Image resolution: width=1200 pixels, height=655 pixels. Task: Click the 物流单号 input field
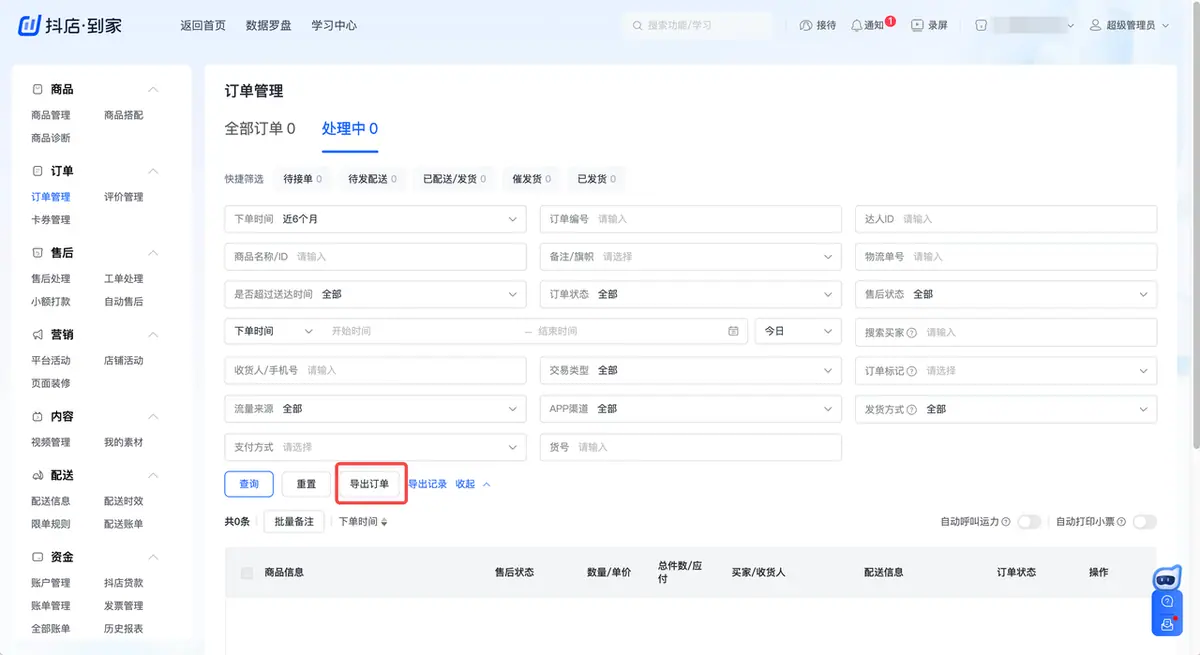[1006, 257]
